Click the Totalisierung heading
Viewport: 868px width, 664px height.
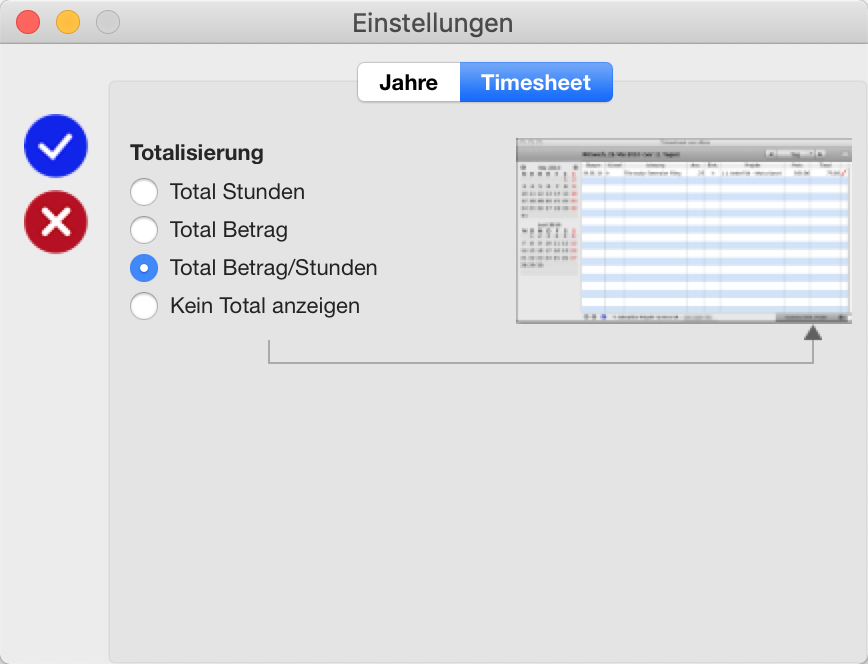pos(197,153)
